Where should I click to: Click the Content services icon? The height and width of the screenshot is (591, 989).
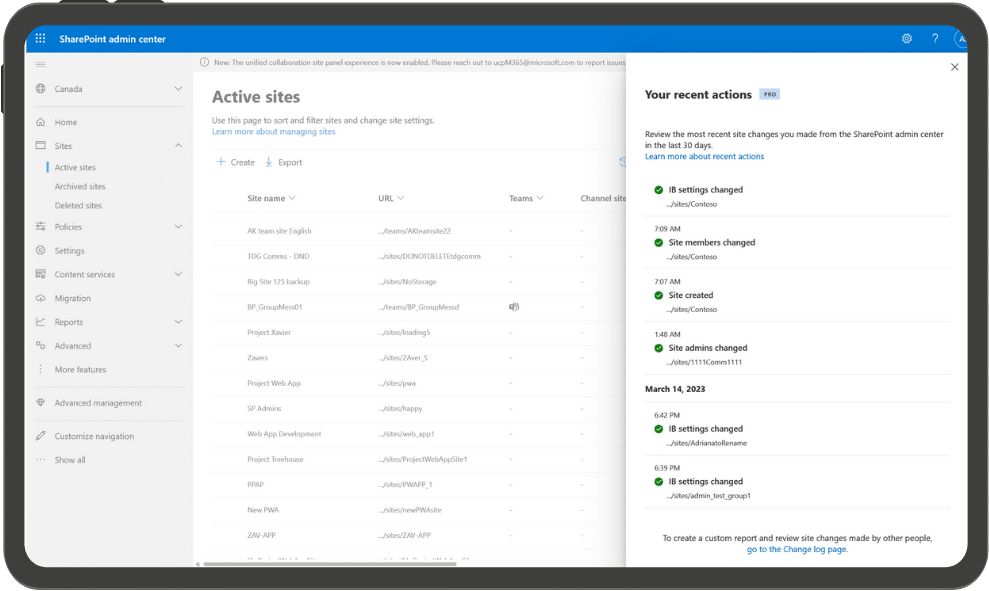41,274
